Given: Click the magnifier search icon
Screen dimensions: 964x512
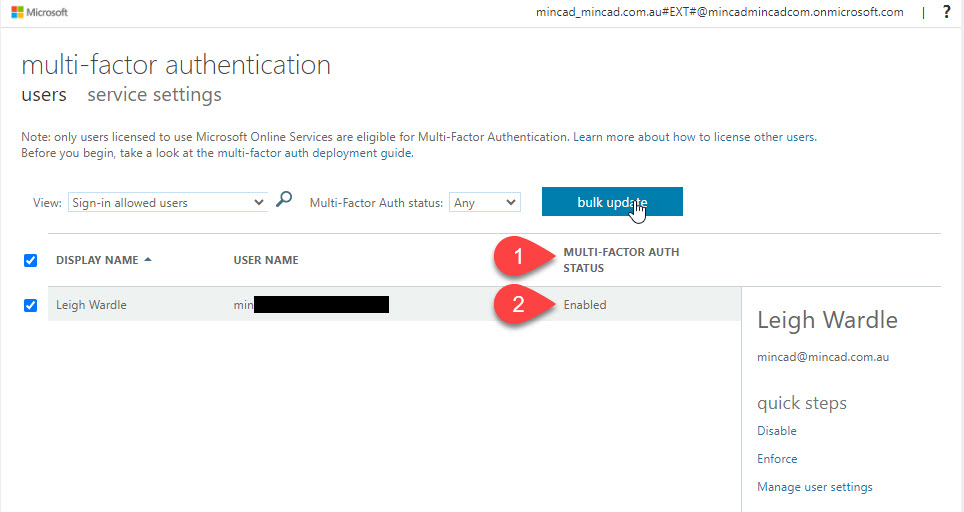Looking at the screenshot, I should pos(284,199).
